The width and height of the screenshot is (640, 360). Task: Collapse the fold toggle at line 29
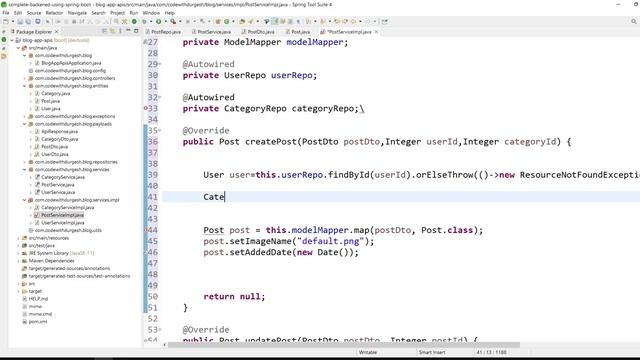click(x=160, y=64)
